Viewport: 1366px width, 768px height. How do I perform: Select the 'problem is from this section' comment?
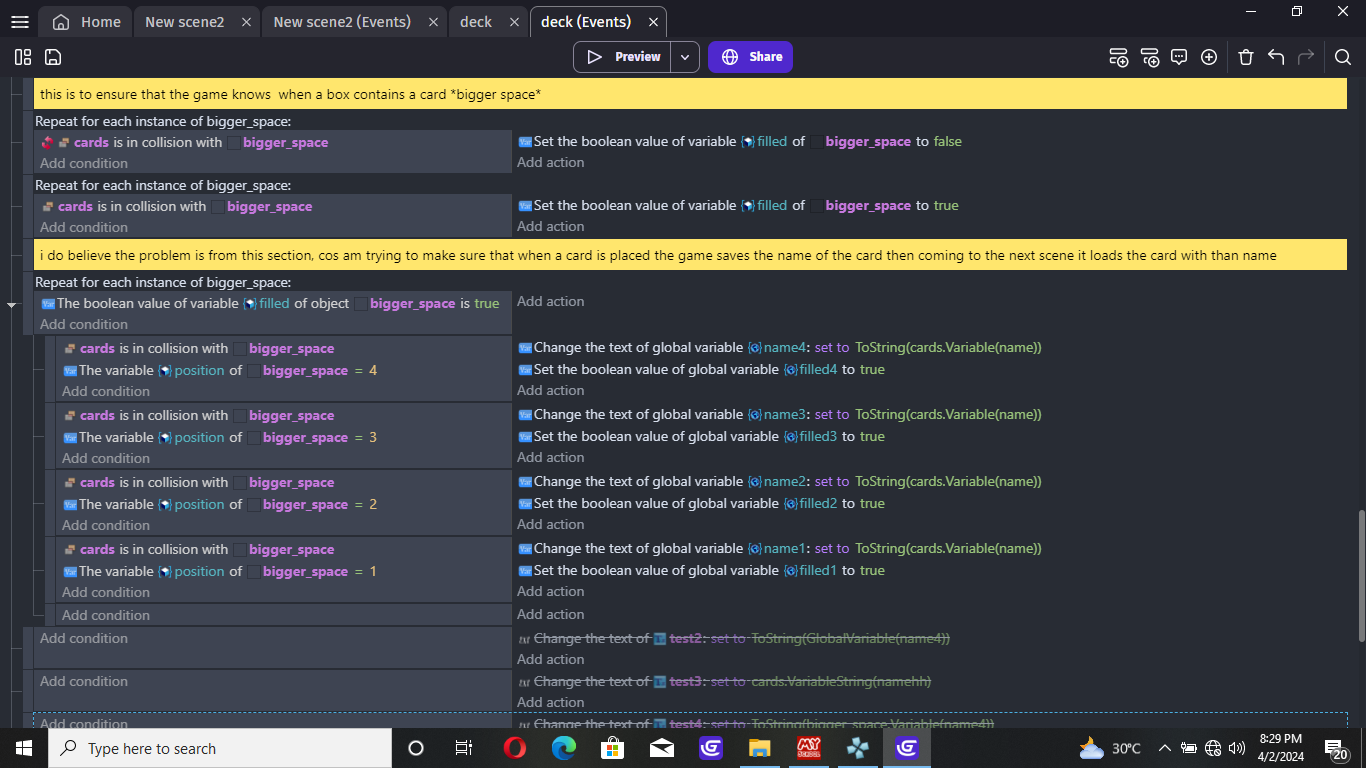point(690,255)
